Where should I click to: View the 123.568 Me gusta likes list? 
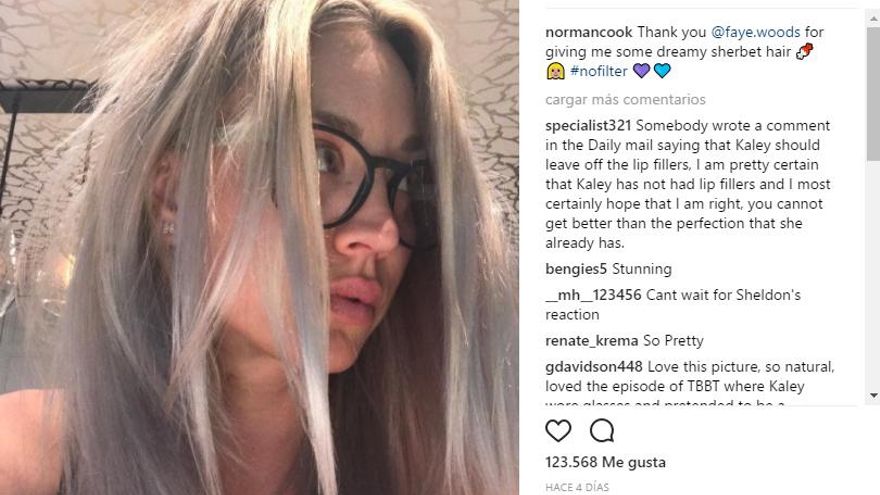tap(606, 462)
